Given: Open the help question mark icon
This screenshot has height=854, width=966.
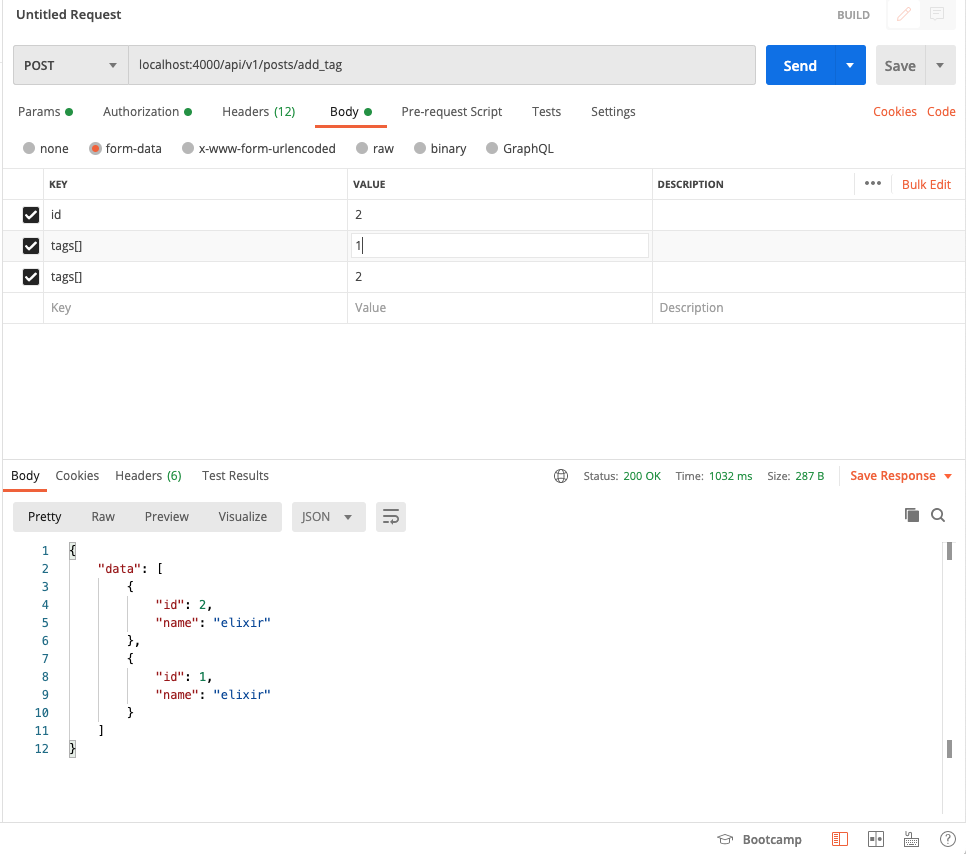Looking at the screenshot, I should pos(948,839).
